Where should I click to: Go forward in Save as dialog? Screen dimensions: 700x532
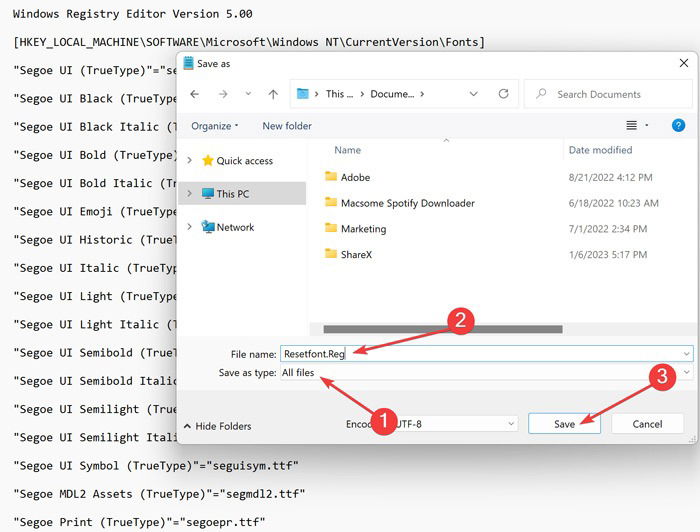[223, 94]
